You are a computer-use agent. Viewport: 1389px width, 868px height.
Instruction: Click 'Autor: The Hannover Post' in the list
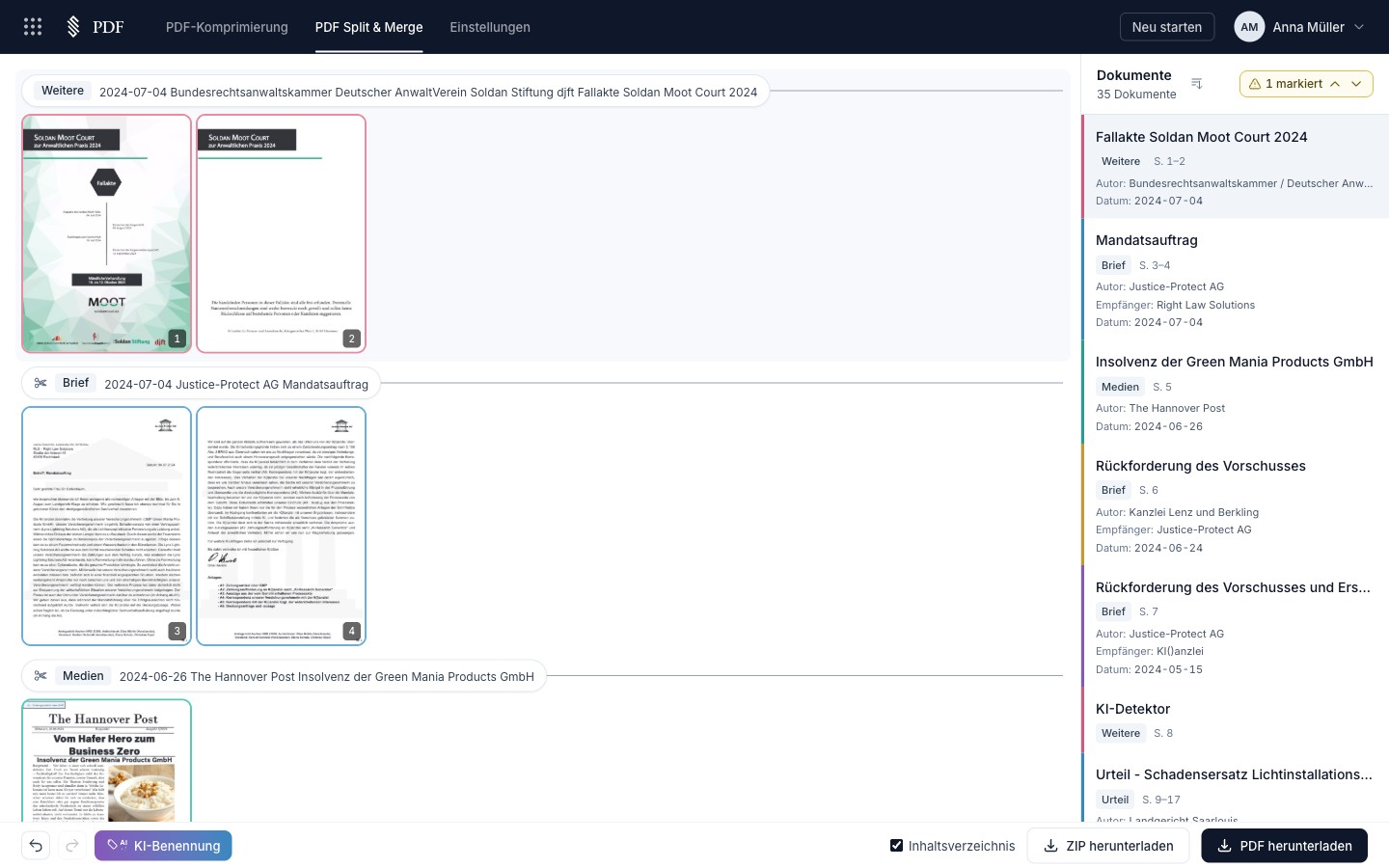(x=1160, y=408)
